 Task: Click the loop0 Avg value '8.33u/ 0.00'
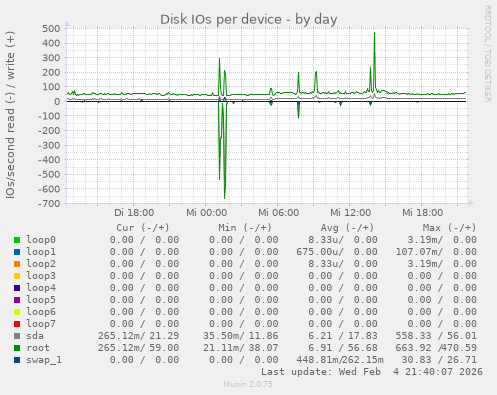click(343, 240)
